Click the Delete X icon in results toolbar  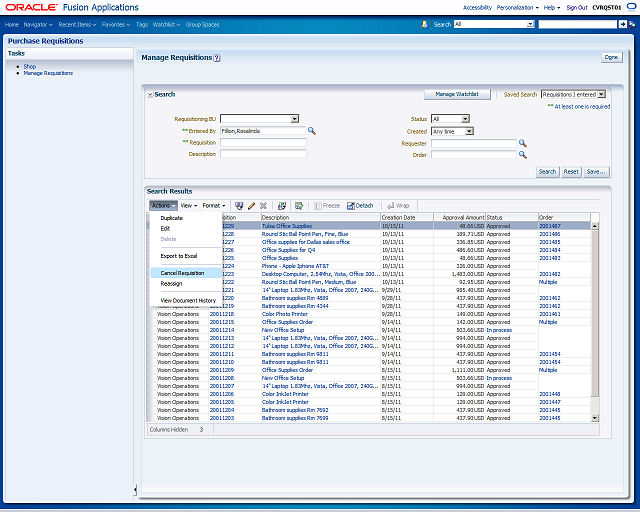(263, 206)
